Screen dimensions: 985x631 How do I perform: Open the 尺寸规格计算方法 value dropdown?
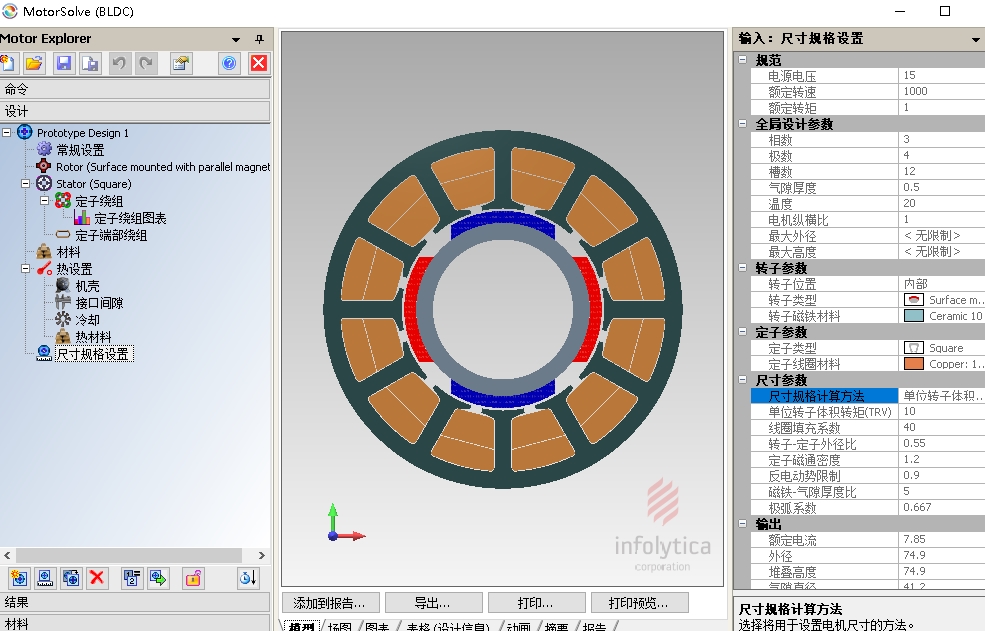pos(942,396)
